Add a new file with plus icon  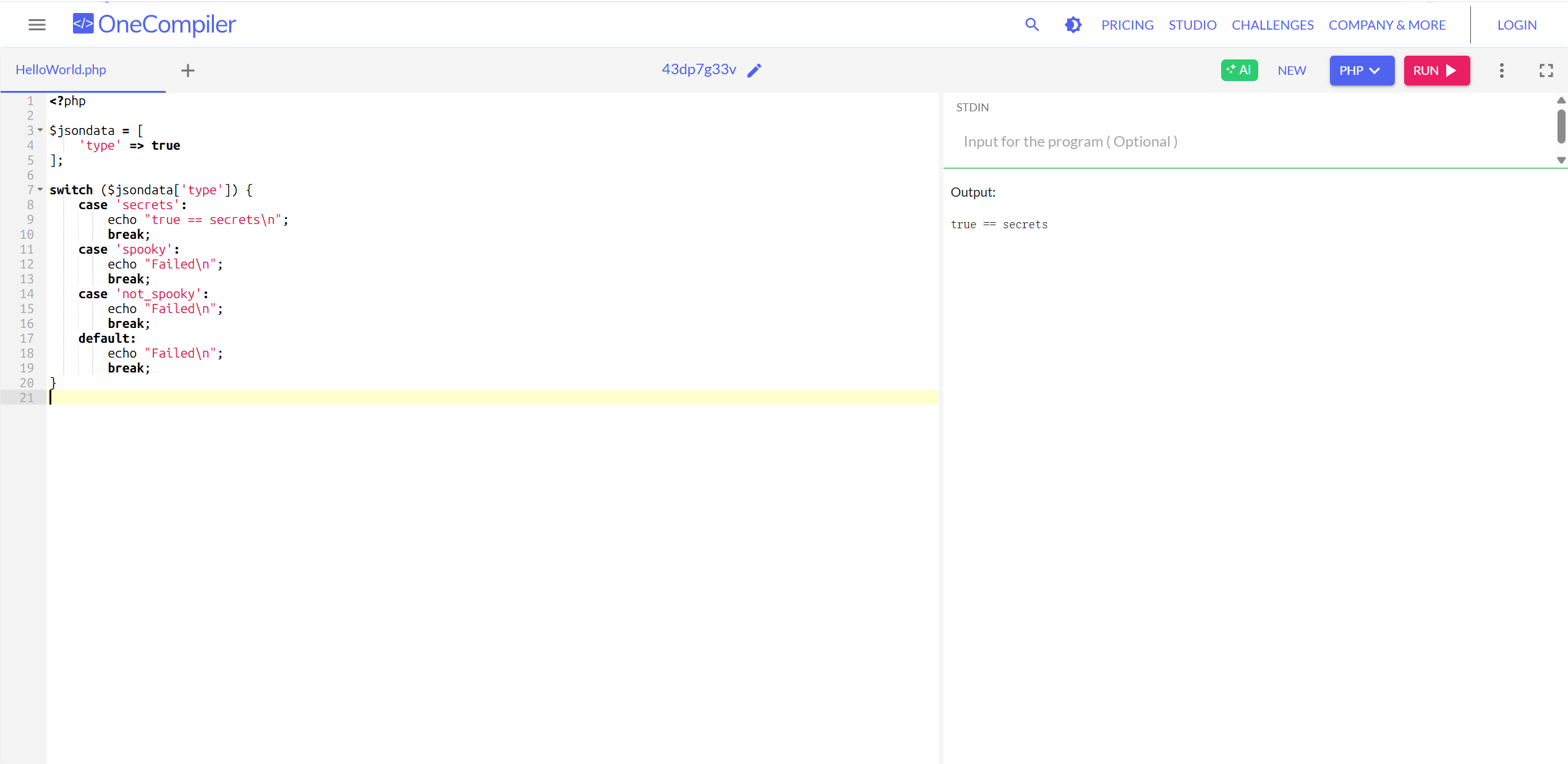click(x=188, y=71)
